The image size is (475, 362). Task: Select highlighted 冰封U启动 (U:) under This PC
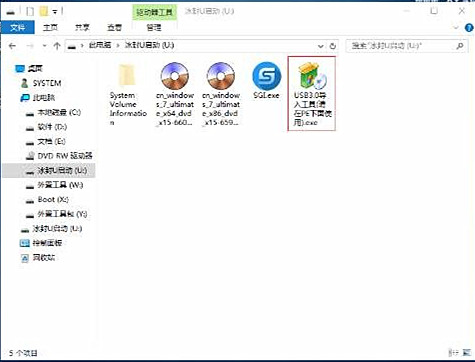49,170
